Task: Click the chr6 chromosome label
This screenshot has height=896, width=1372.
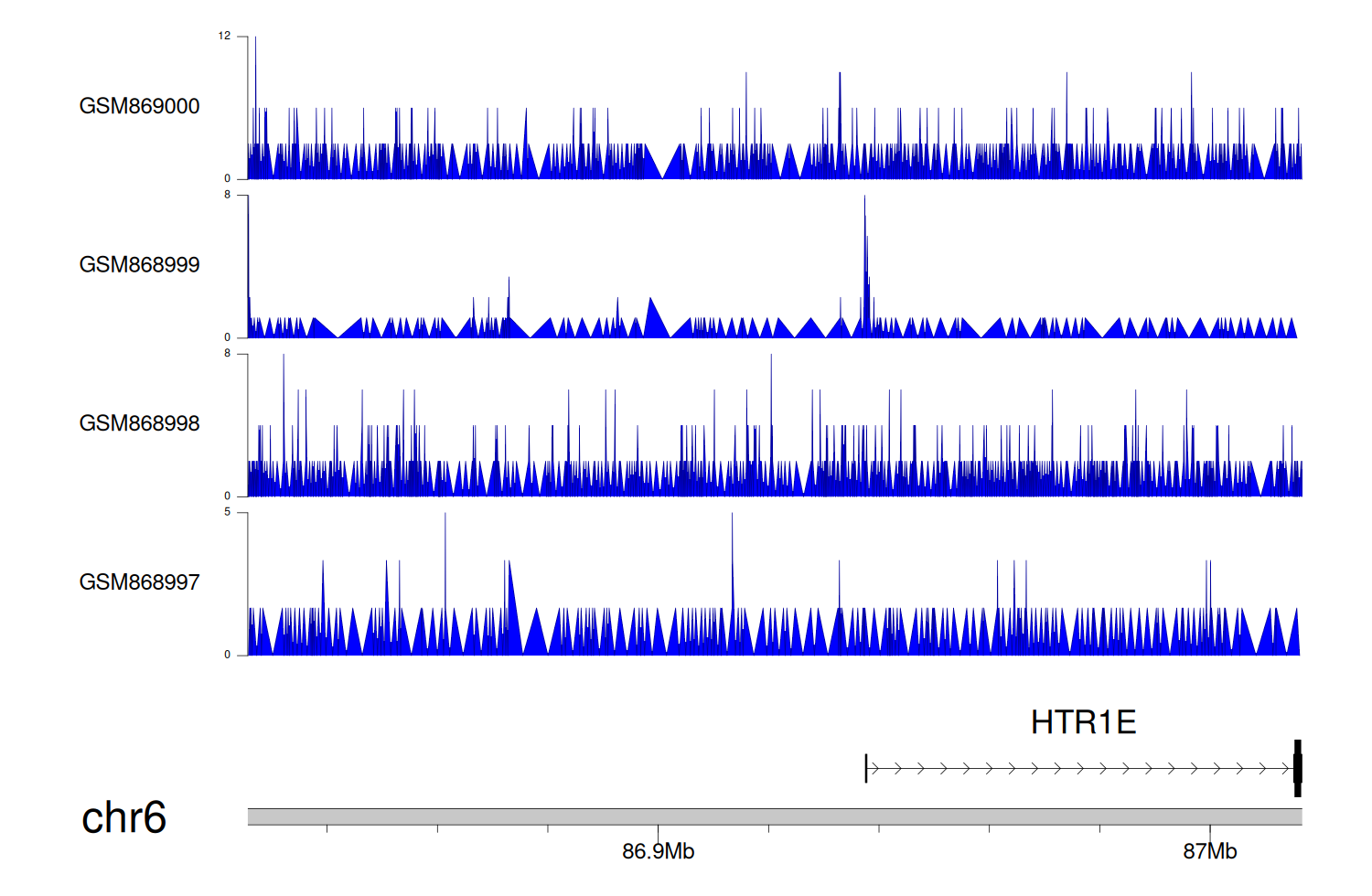Action: (123, 817)
